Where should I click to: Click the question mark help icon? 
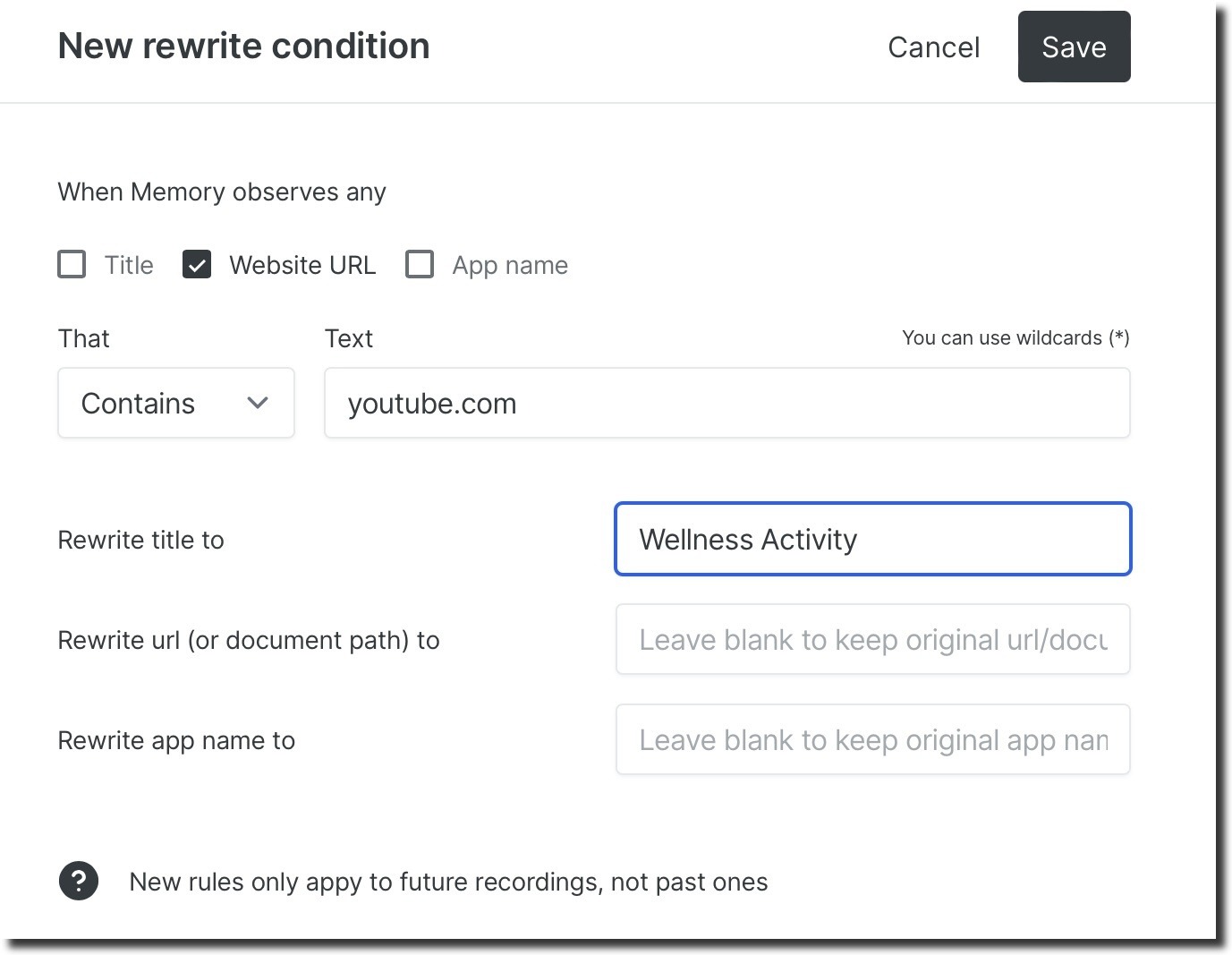tap(78, 881)
